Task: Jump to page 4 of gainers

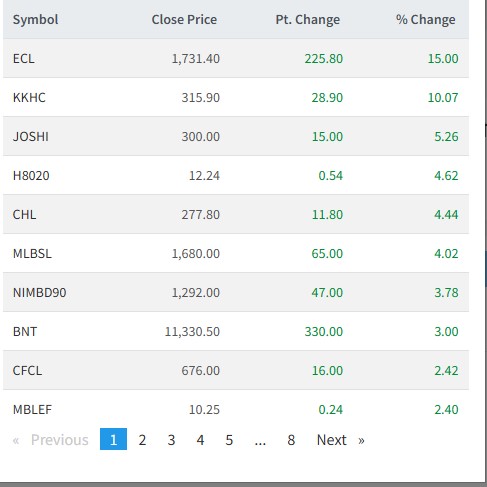Action: pos(200,440)
